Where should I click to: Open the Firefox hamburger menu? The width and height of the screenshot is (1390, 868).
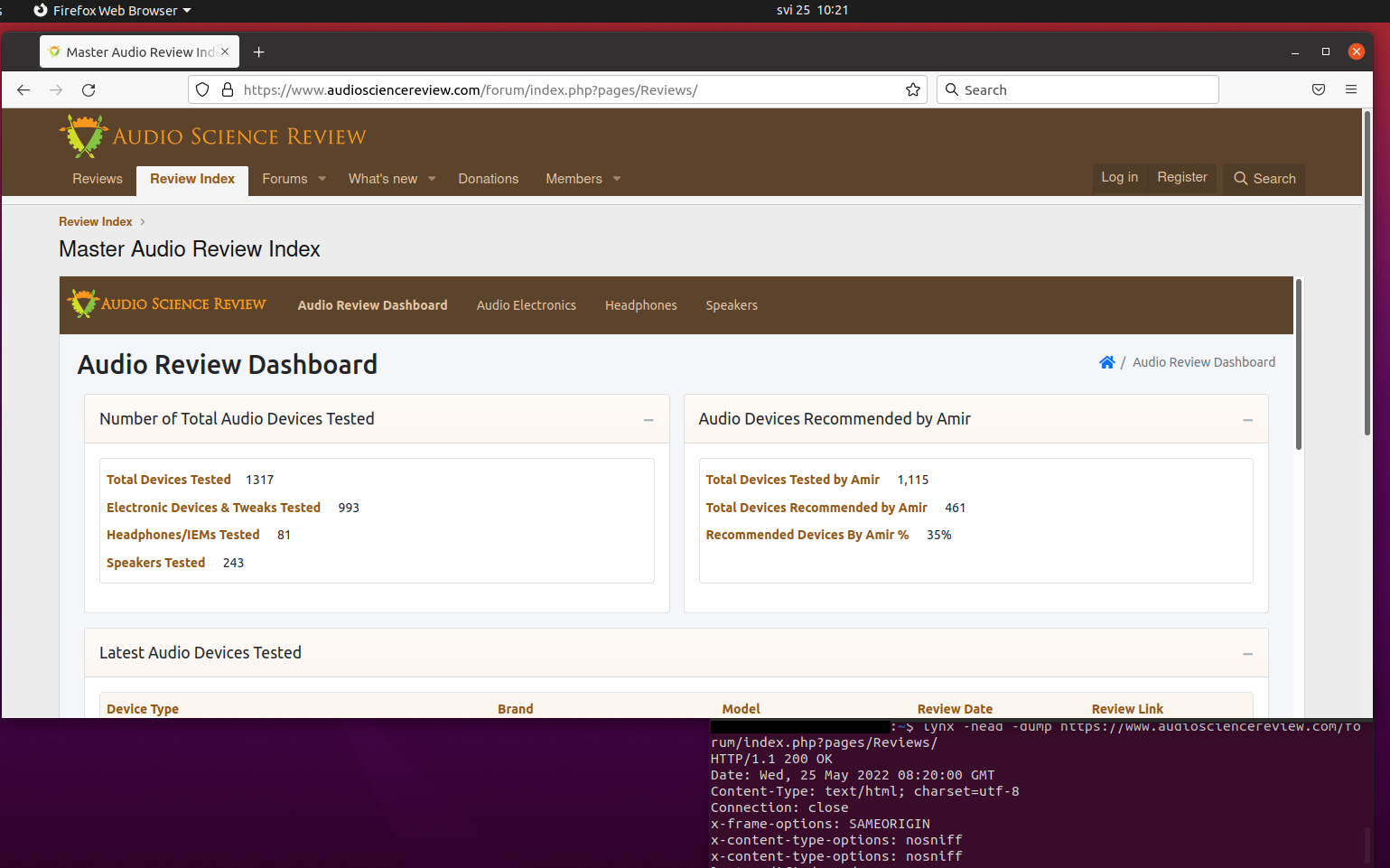tap(1351, 90)
